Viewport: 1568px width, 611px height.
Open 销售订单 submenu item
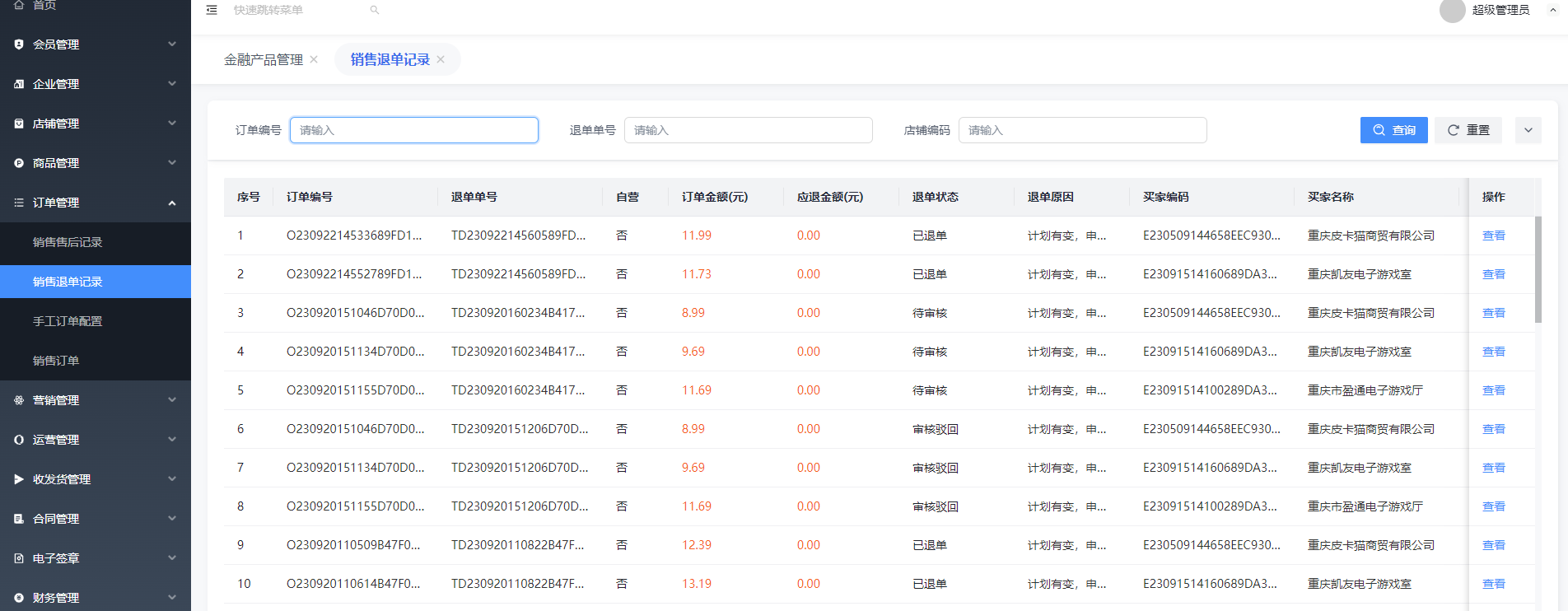(x=96, y=361)
